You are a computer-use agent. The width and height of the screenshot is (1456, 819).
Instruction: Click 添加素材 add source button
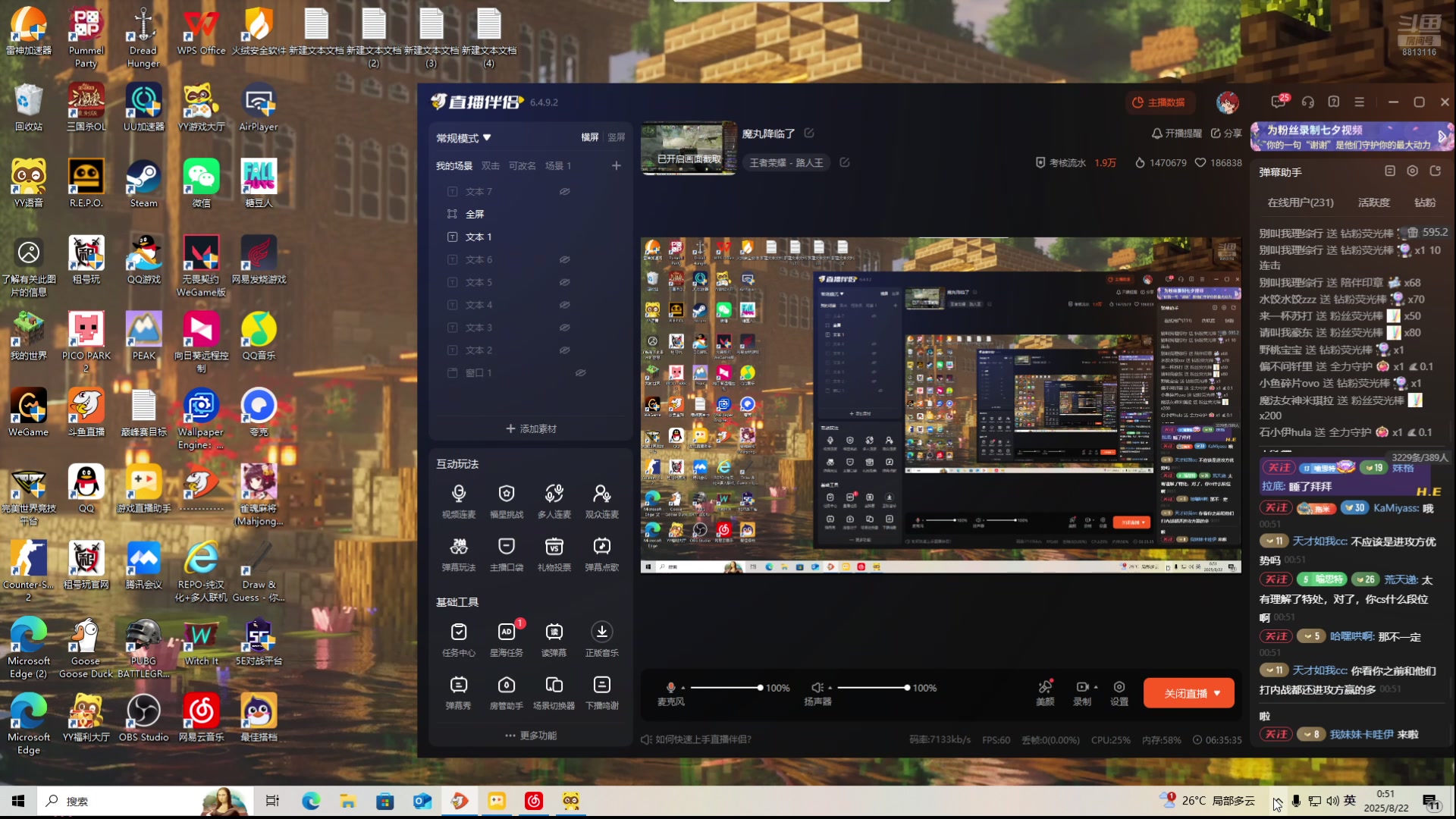tap(531, 429)
